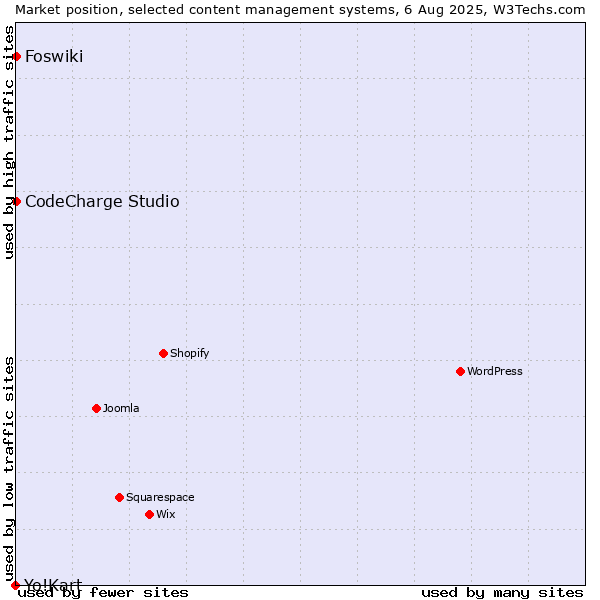600x600 pixels.
Task: Select the Shopify label text
Action: (189, 354)
